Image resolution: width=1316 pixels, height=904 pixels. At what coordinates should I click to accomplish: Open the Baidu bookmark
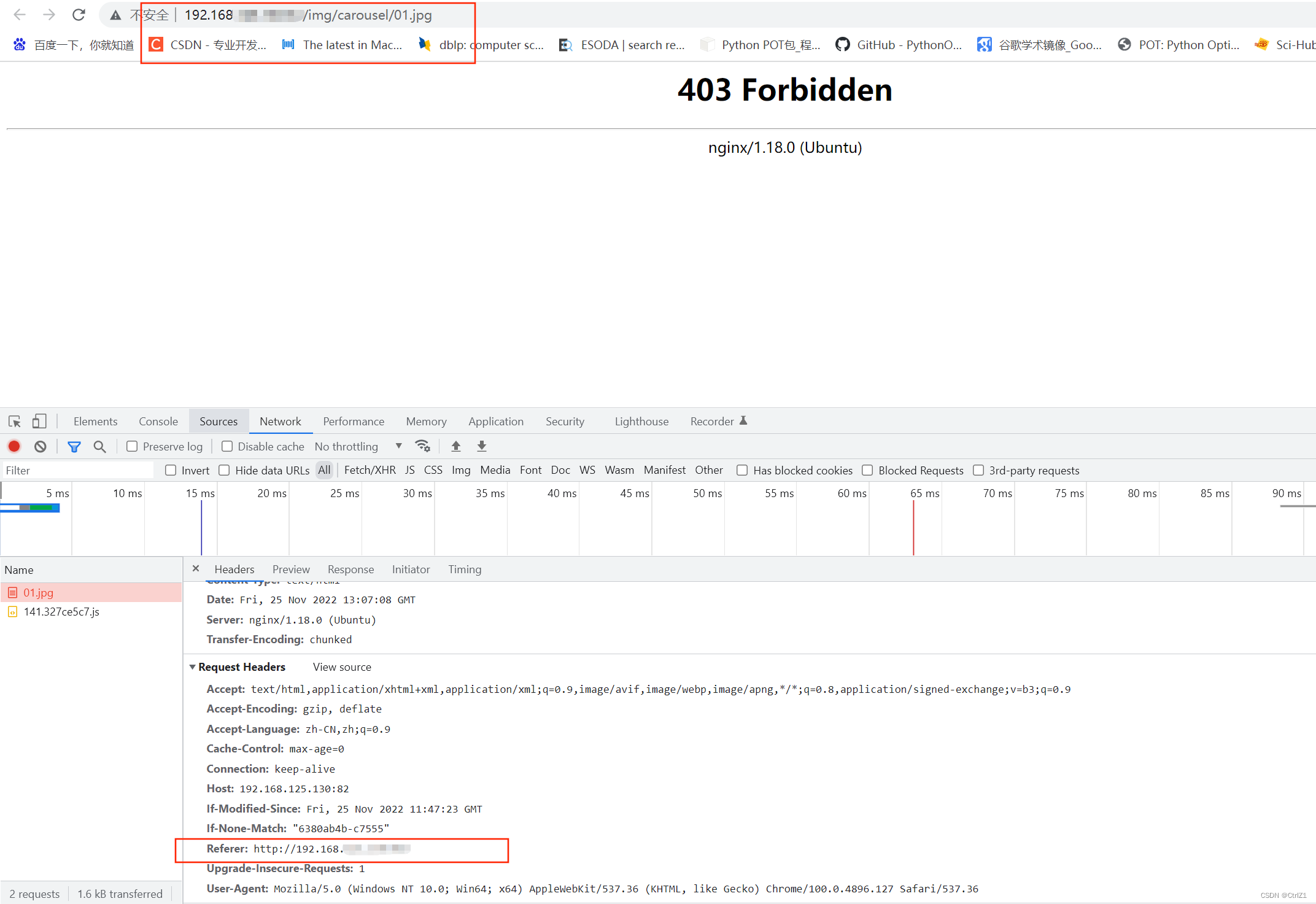click(74, 45)
